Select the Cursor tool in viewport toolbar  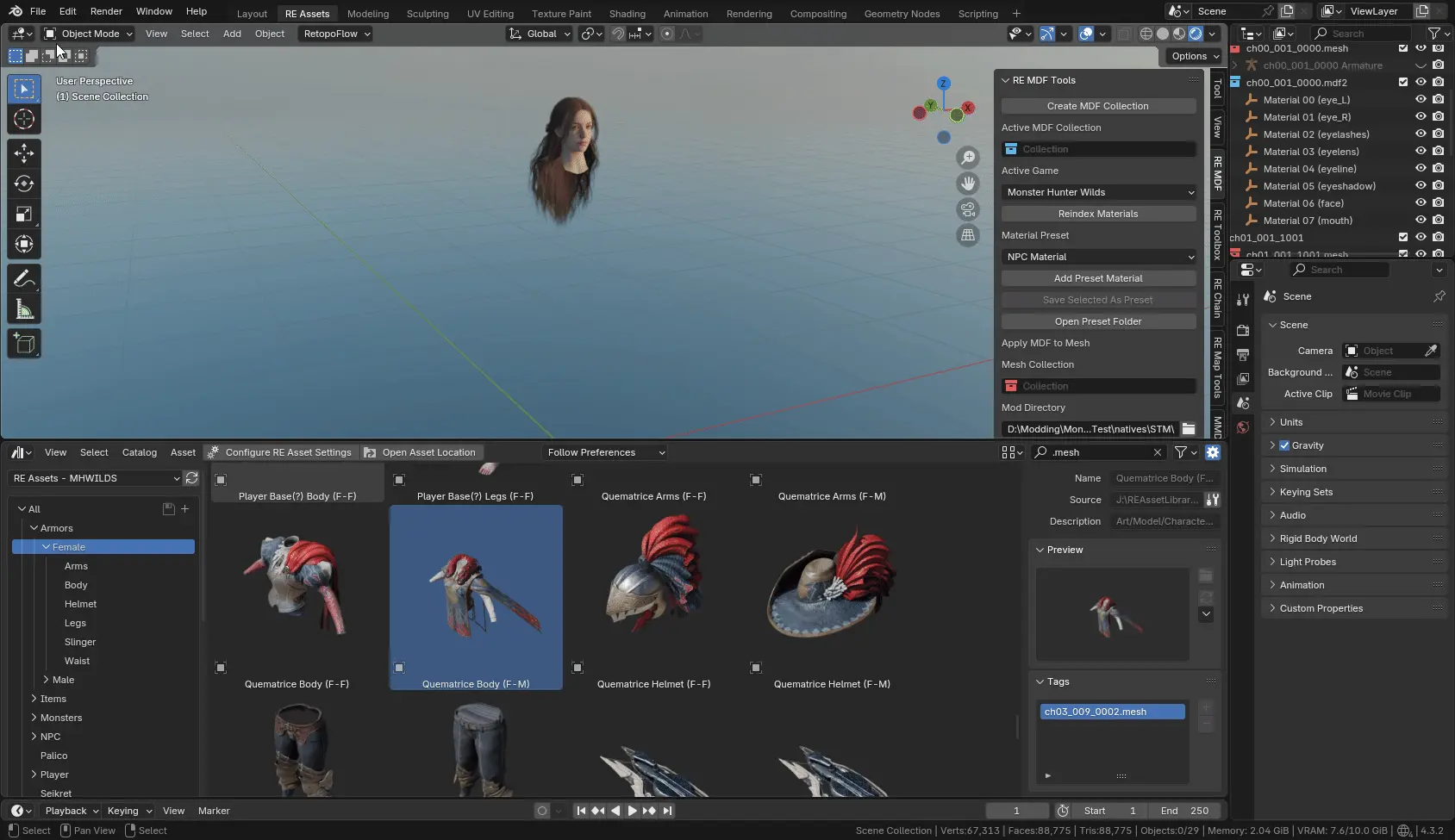(24, 119)
